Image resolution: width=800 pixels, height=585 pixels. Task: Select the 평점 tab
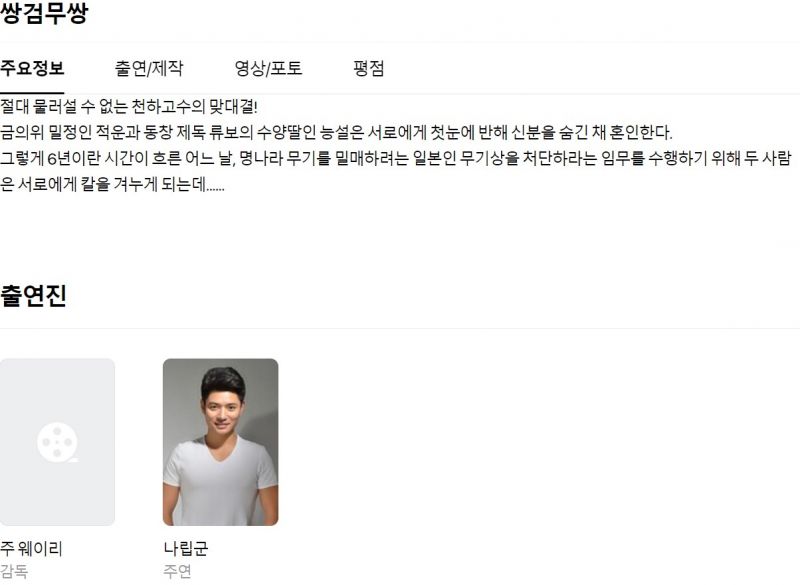coord(368,68)
